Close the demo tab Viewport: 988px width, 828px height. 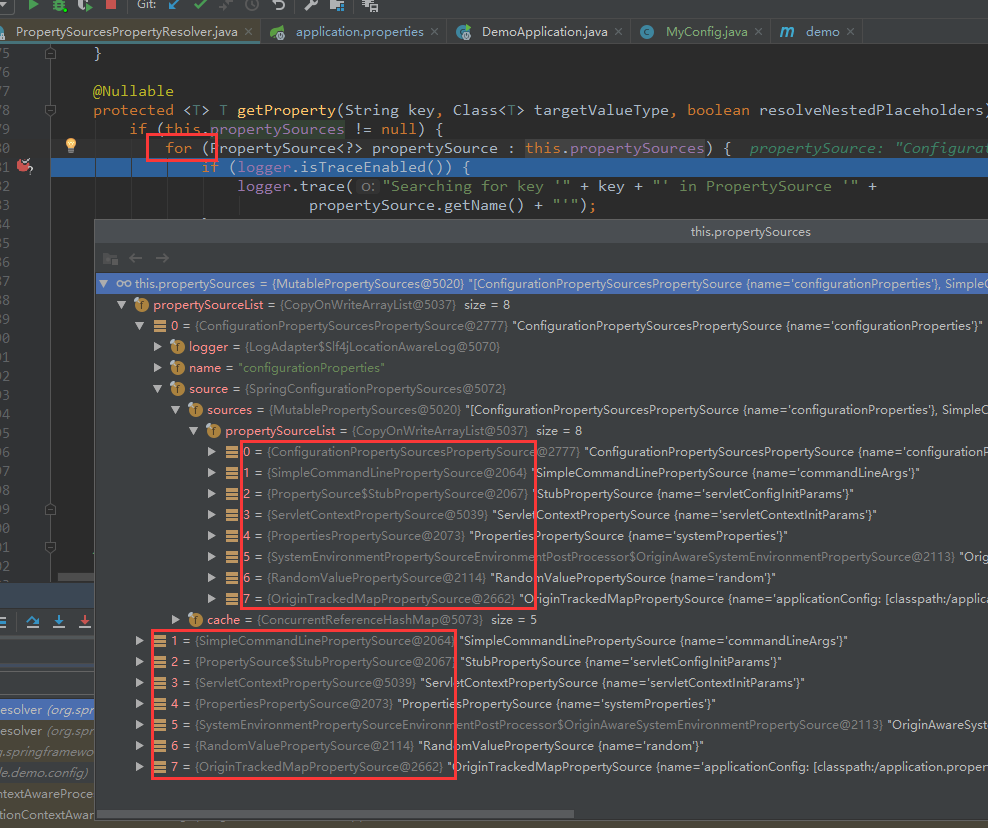(x=850, y=32)
